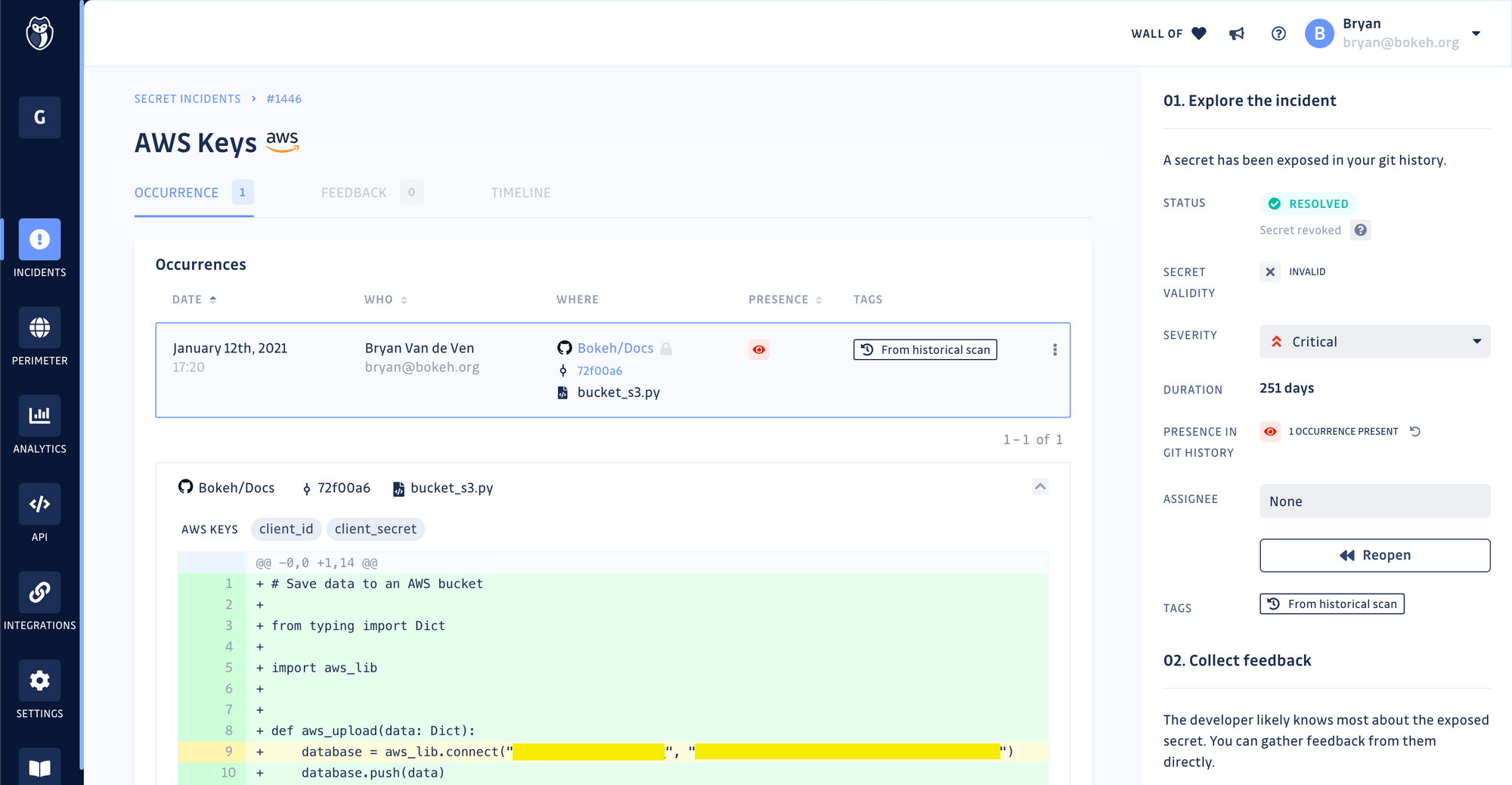Click the '02. Collect feedback' heading

point(1238,660)
